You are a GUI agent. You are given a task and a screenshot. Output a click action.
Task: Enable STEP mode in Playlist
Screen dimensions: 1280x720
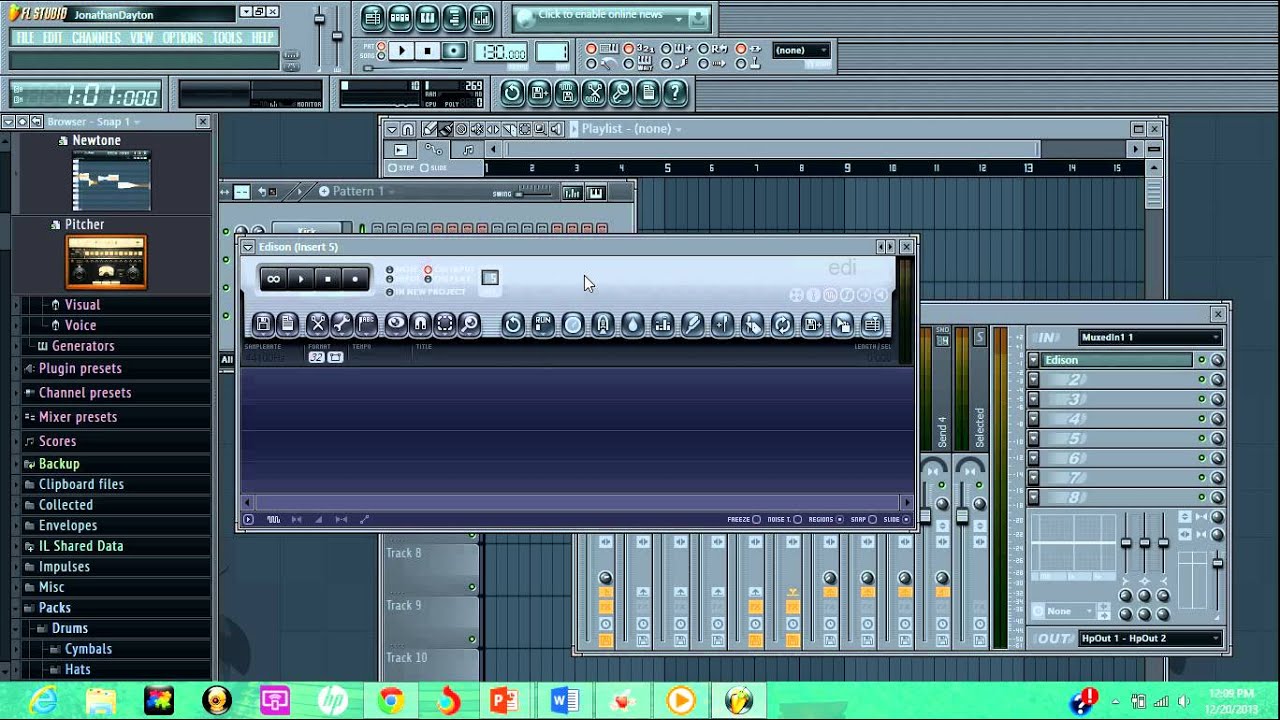coord(392,168)
